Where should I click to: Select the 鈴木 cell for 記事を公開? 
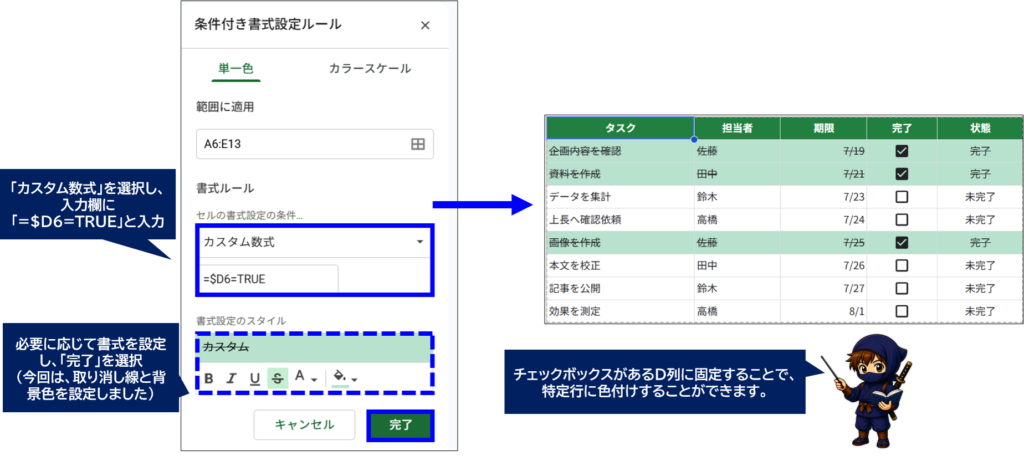(737, 288)
